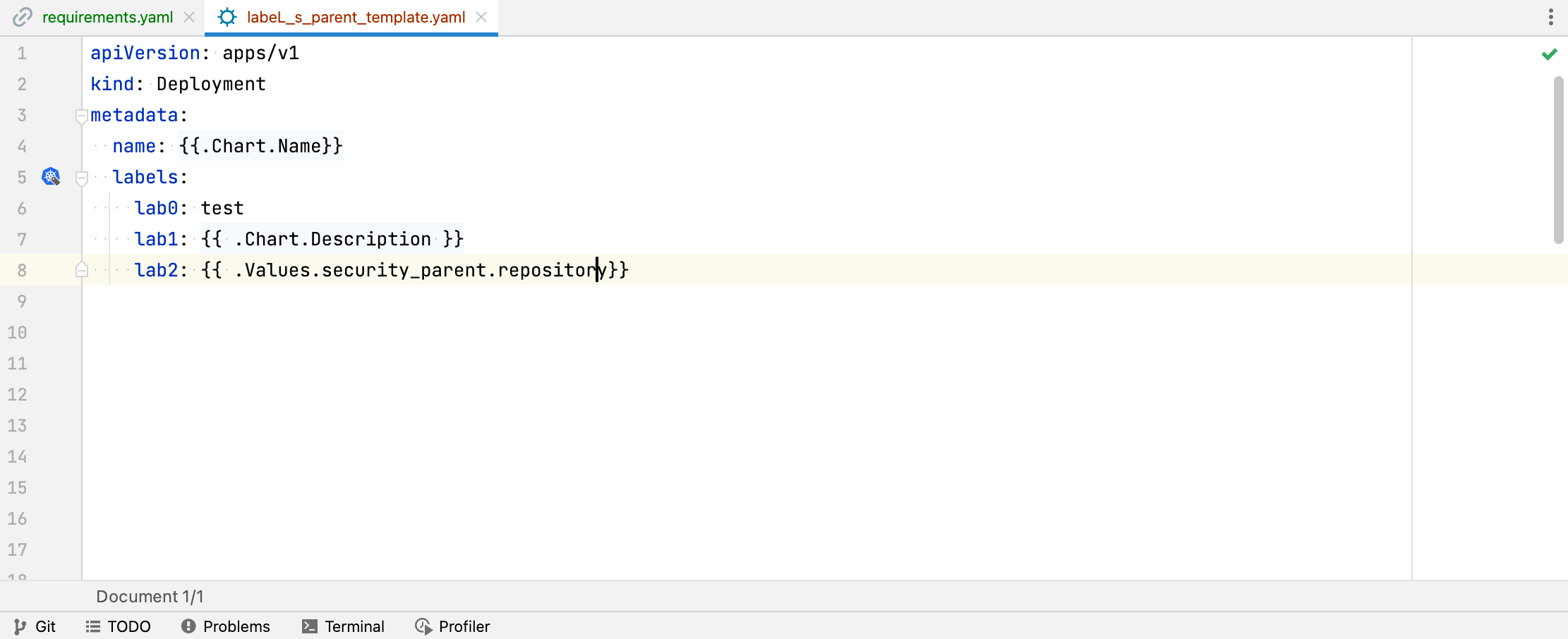
Task: Open the editor tabs three-dot menu
Action: pyautogui.click(x=1550, y=17)
